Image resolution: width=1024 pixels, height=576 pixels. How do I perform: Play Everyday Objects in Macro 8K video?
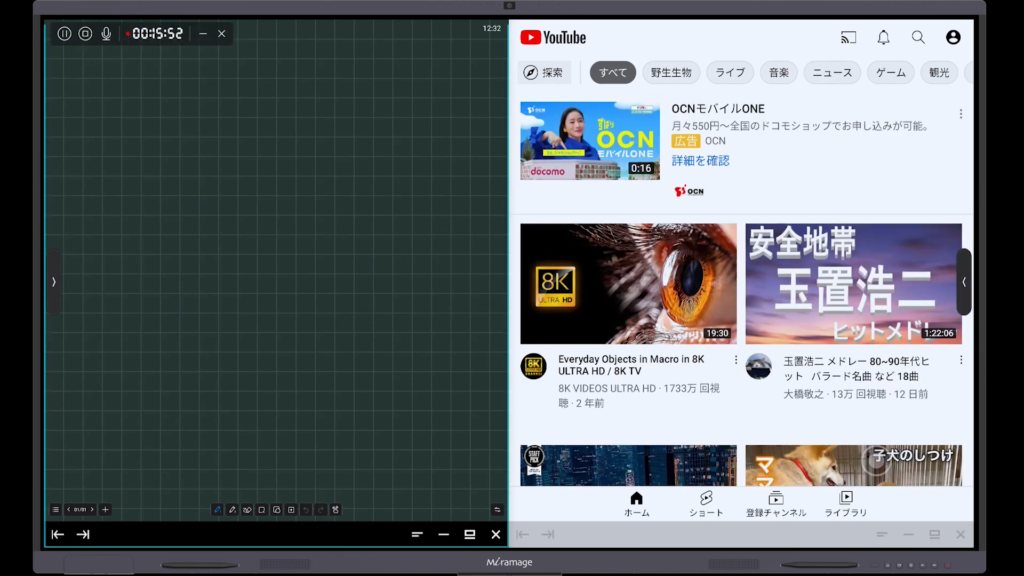point(628,283)
